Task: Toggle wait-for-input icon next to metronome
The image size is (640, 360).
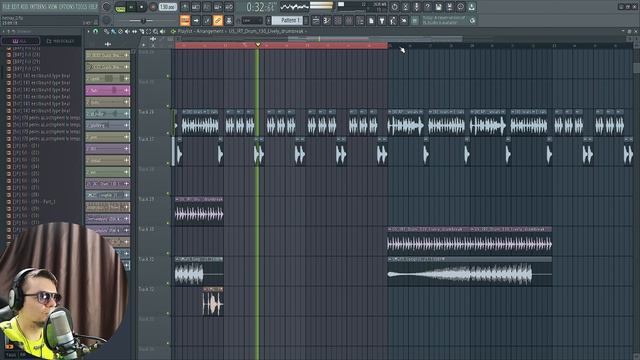Action: (196, 7)
